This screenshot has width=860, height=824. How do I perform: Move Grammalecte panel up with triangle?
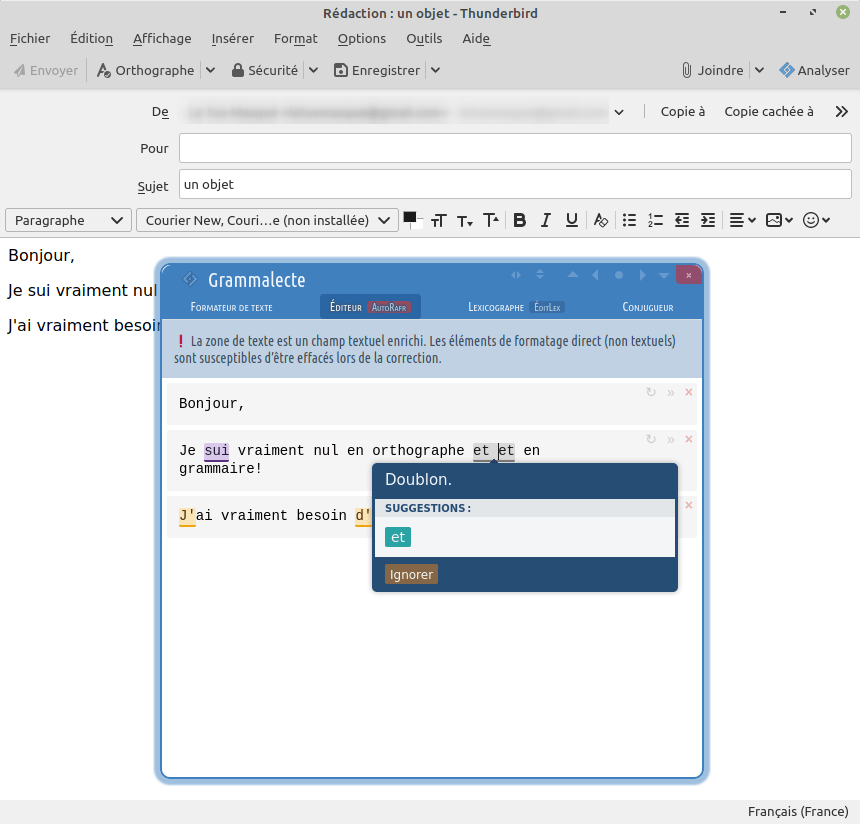tap(573, 275)
